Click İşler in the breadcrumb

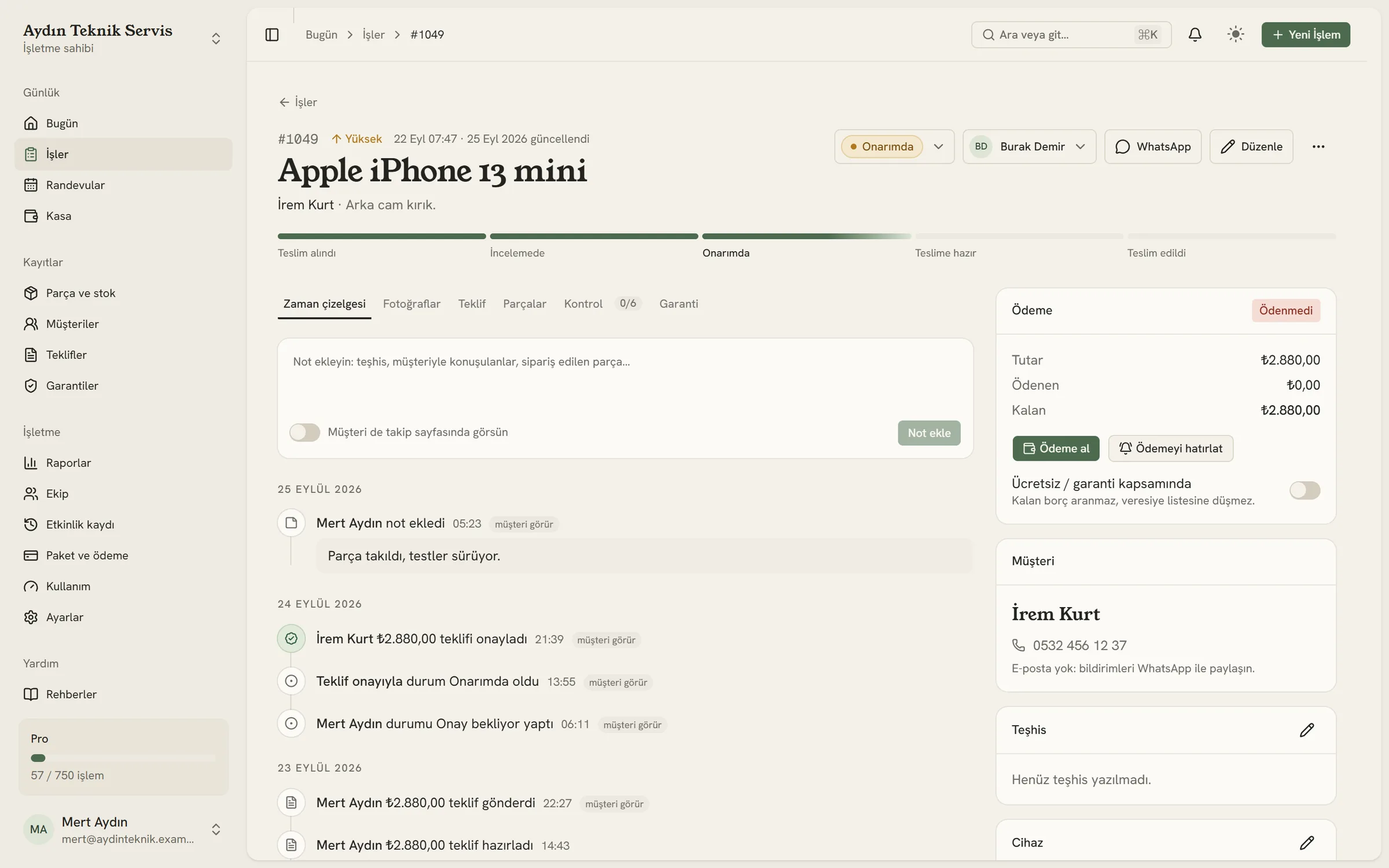click(x=373, y=35)
